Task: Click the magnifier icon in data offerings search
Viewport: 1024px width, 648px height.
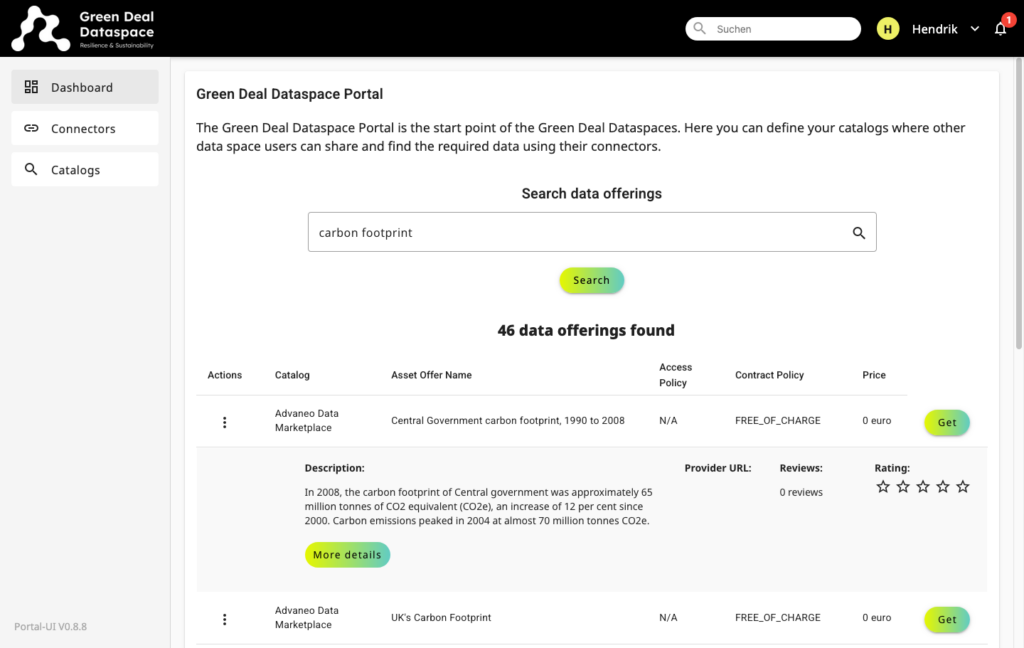Action: click(858, 233)
